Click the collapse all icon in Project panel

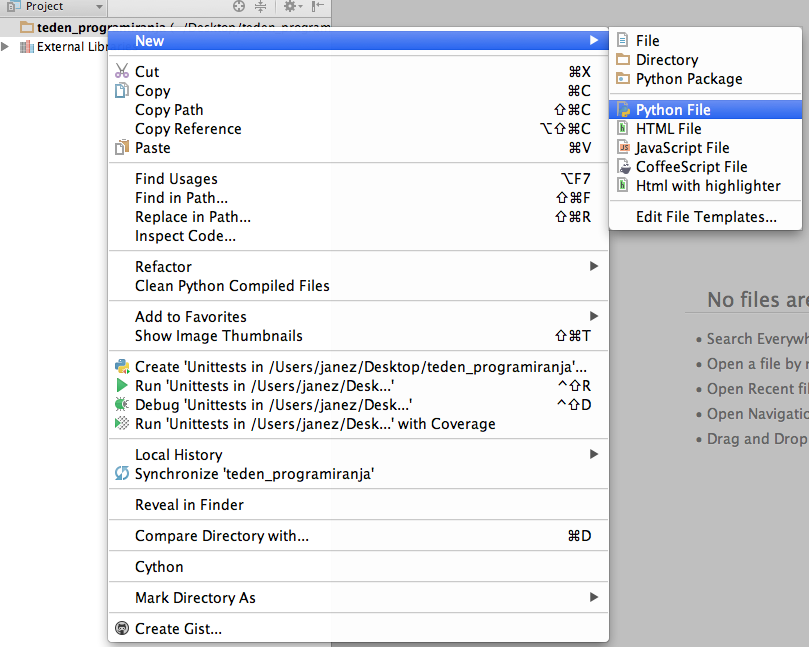pos(260,7)
